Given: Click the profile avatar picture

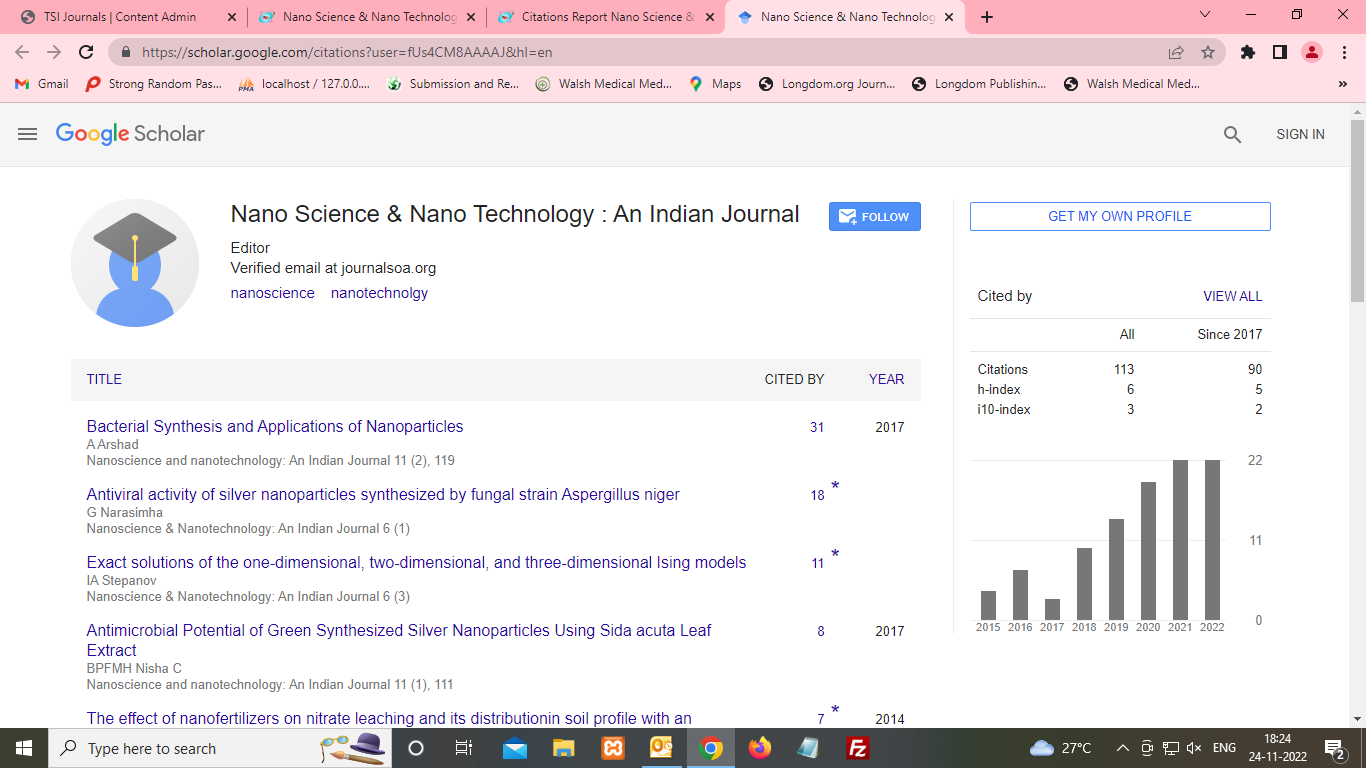Looking at the screenshot, I should coord(135,263).
